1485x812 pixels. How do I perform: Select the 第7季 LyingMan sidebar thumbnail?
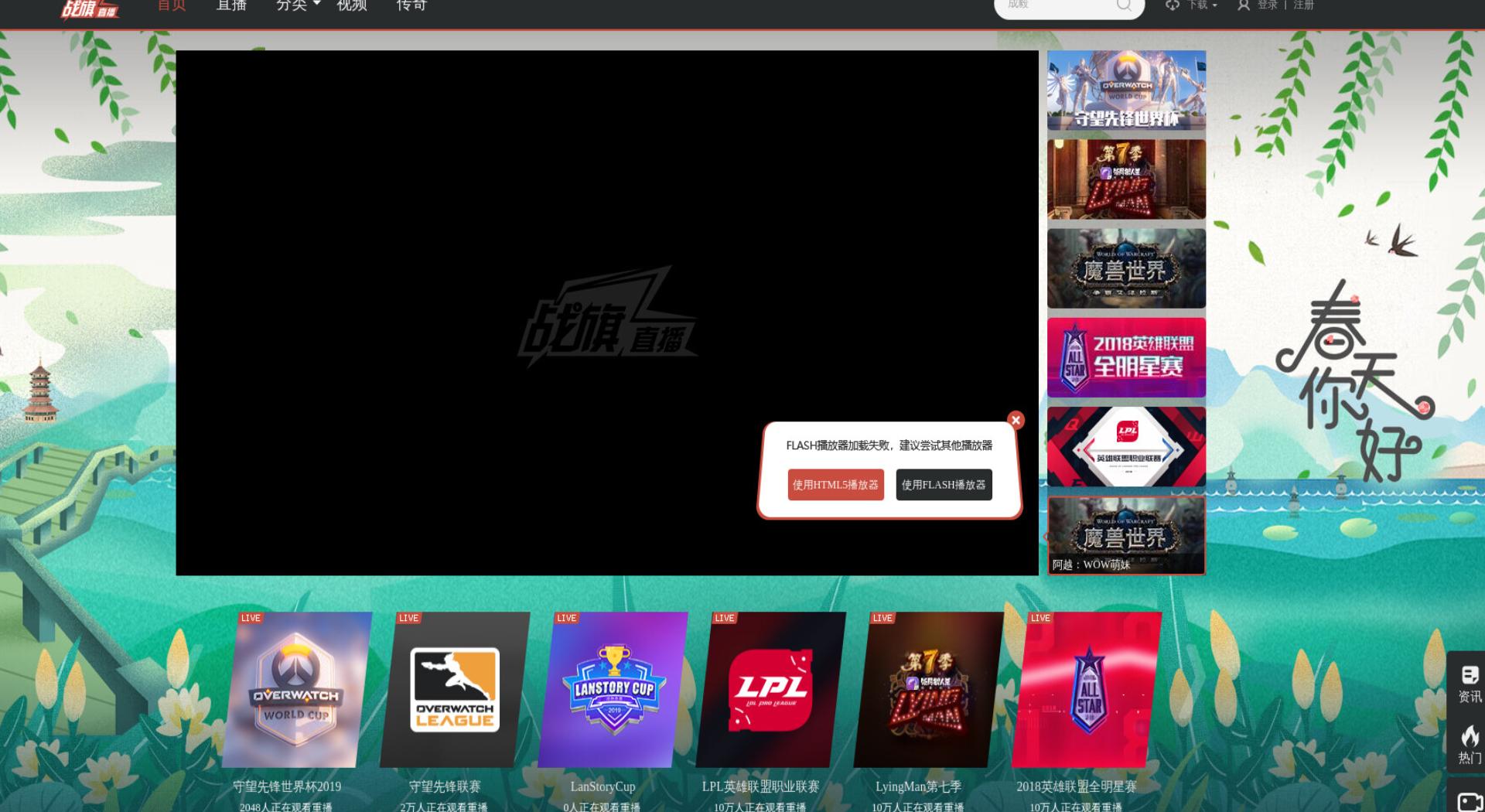1126,179
